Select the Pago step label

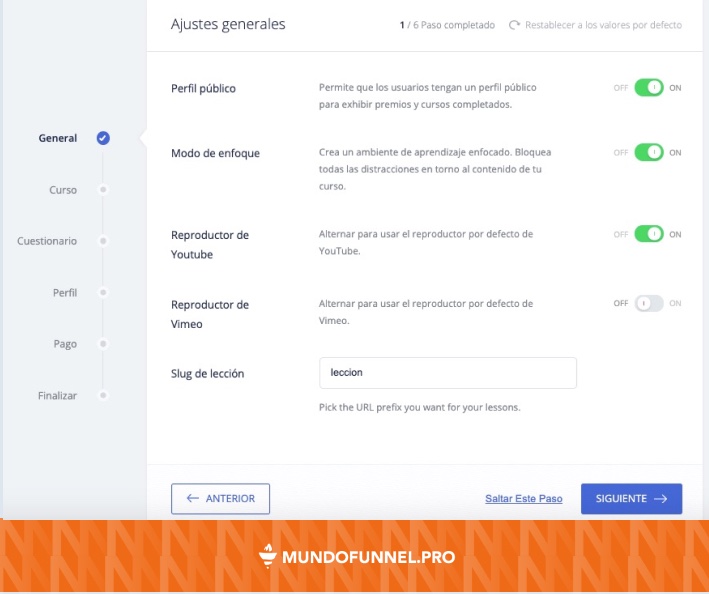[x=65, y=344]
